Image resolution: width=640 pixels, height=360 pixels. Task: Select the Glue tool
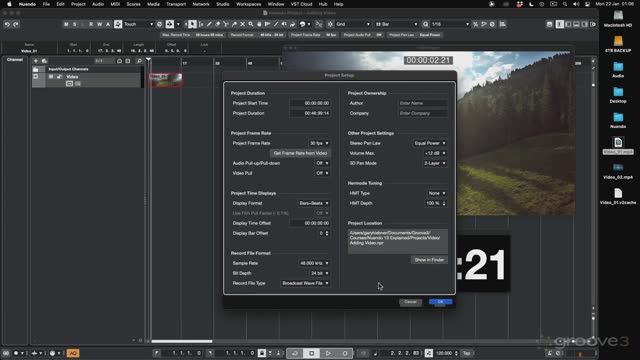point(234,24)
